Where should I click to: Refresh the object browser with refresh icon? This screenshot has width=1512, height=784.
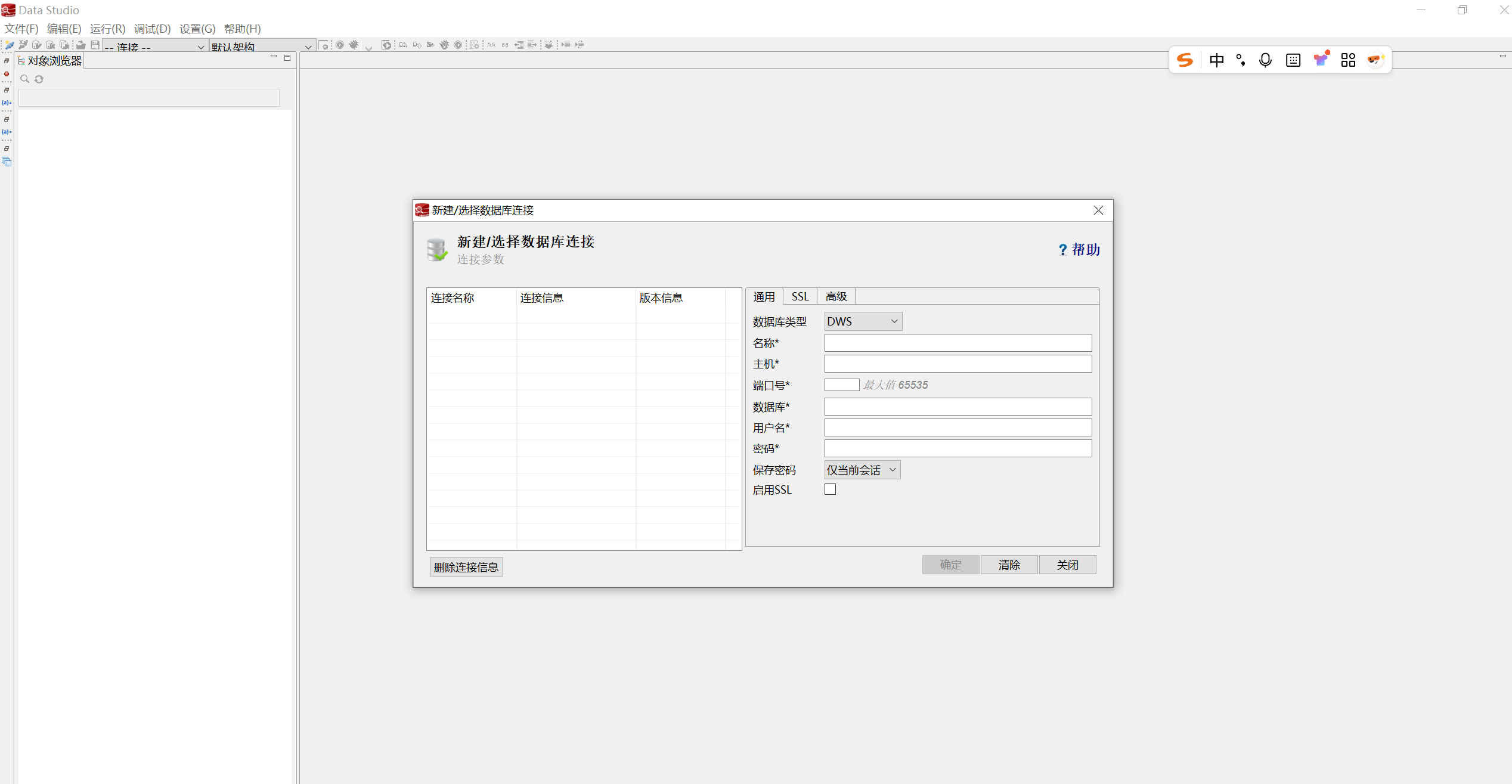tap(39, 79)
